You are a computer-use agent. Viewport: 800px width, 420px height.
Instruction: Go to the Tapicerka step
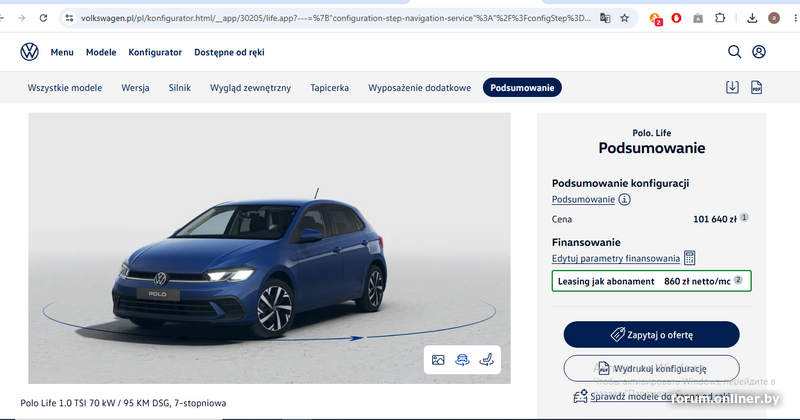(x=330, y=88)
